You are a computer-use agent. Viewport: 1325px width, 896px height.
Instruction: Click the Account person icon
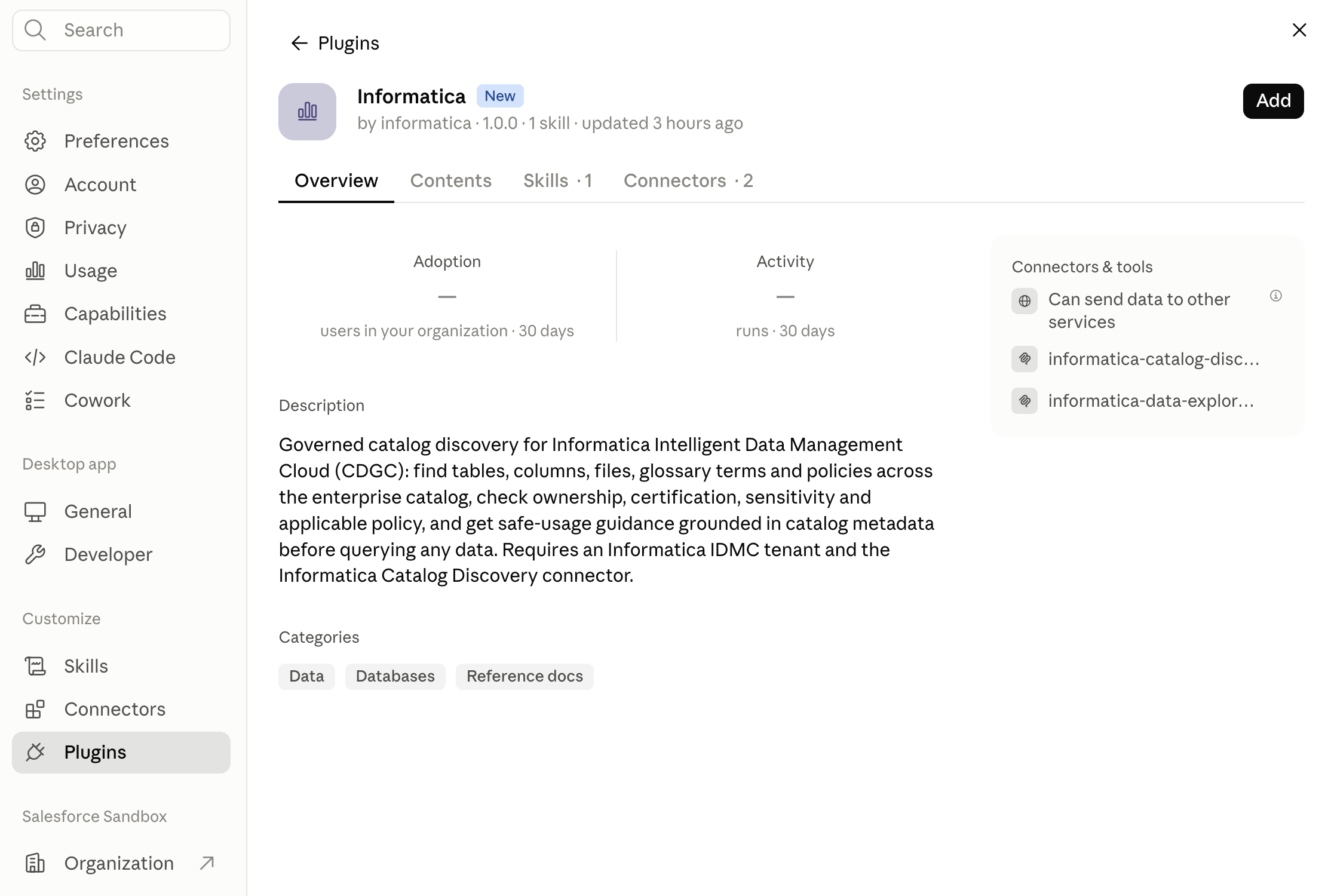[x=35, y=185]
